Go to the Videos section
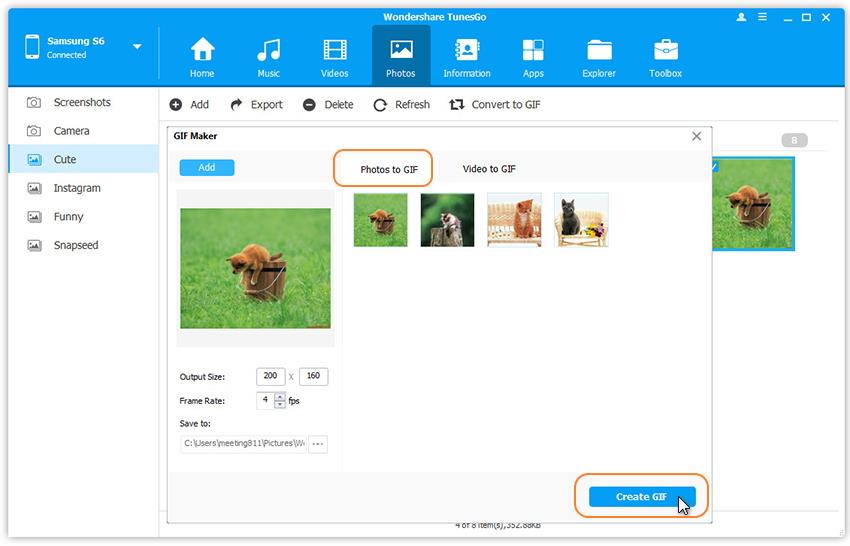850x546 pixels. 334,50
